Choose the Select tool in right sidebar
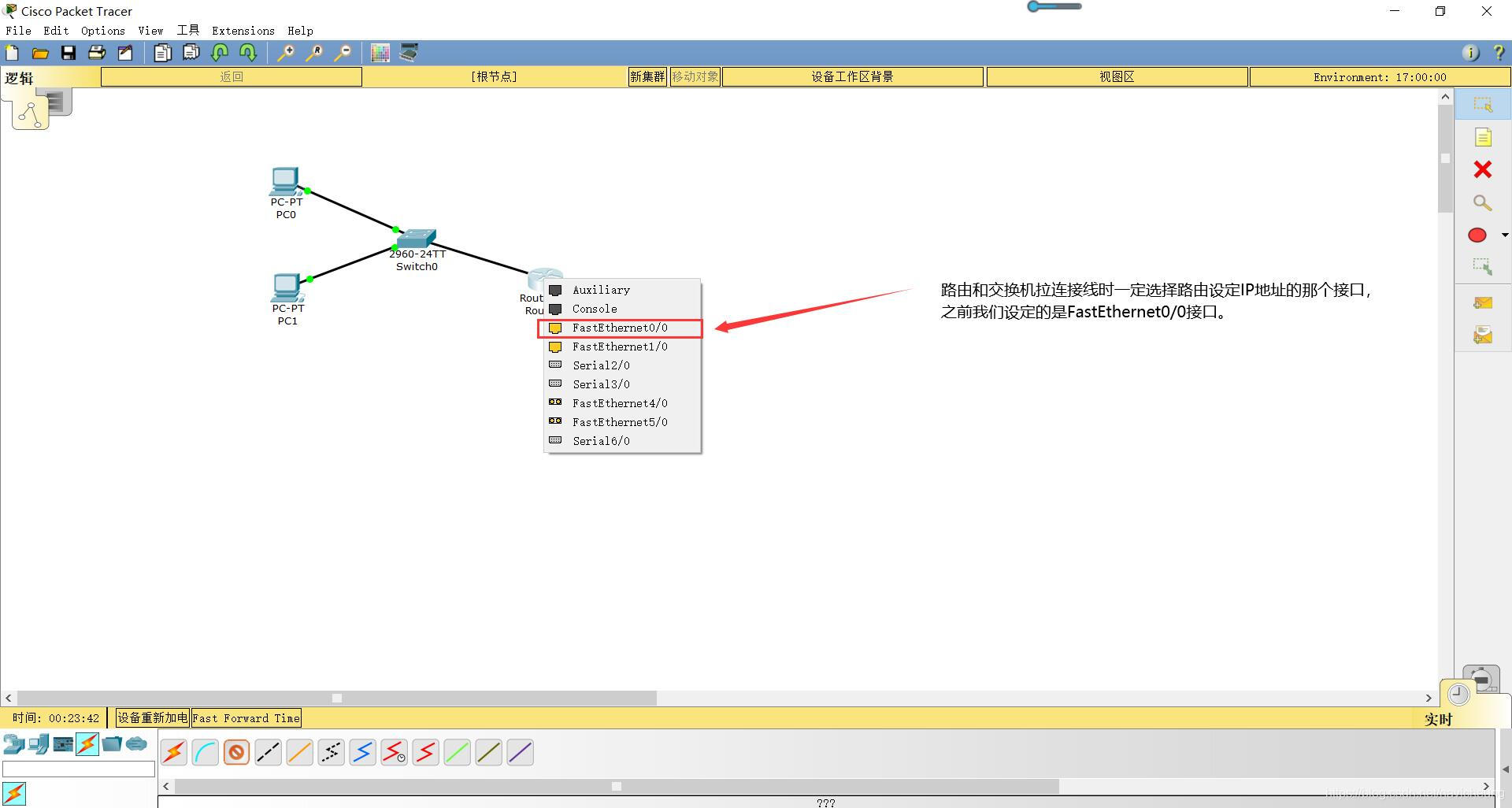This screenshot has width=1512, height=808. click(1483, 105)
